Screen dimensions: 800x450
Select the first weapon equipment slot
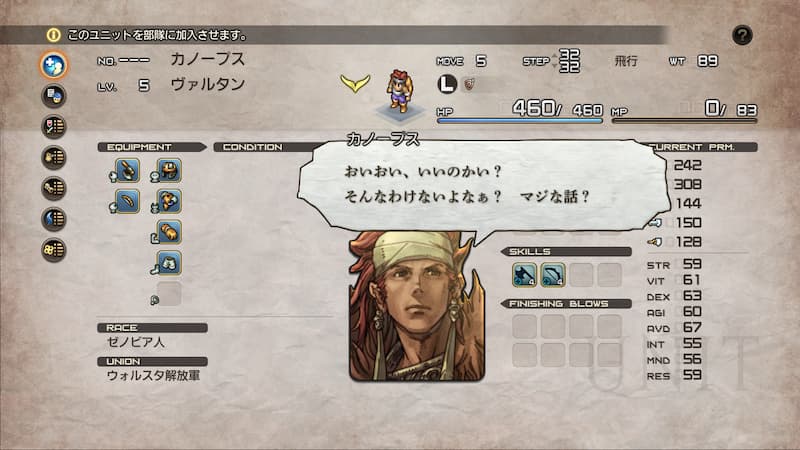128,171
